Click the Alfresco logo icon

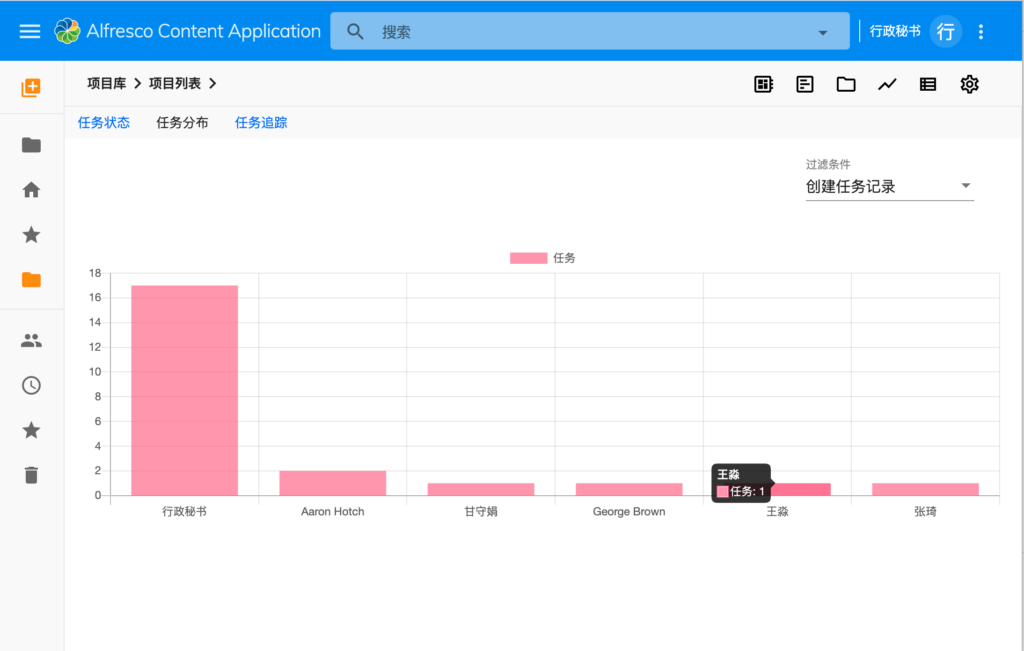[x=67, y=31]
